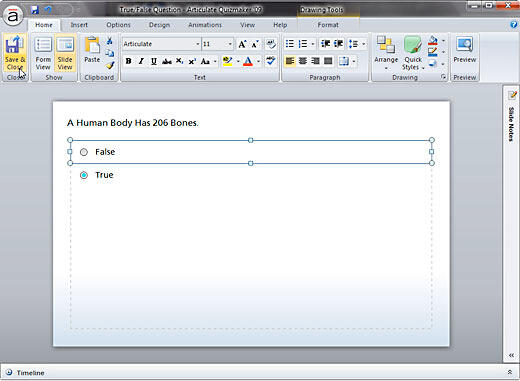520x381 pixels.
Task: Toggle Slide View display
Action: tap(65, 53)
